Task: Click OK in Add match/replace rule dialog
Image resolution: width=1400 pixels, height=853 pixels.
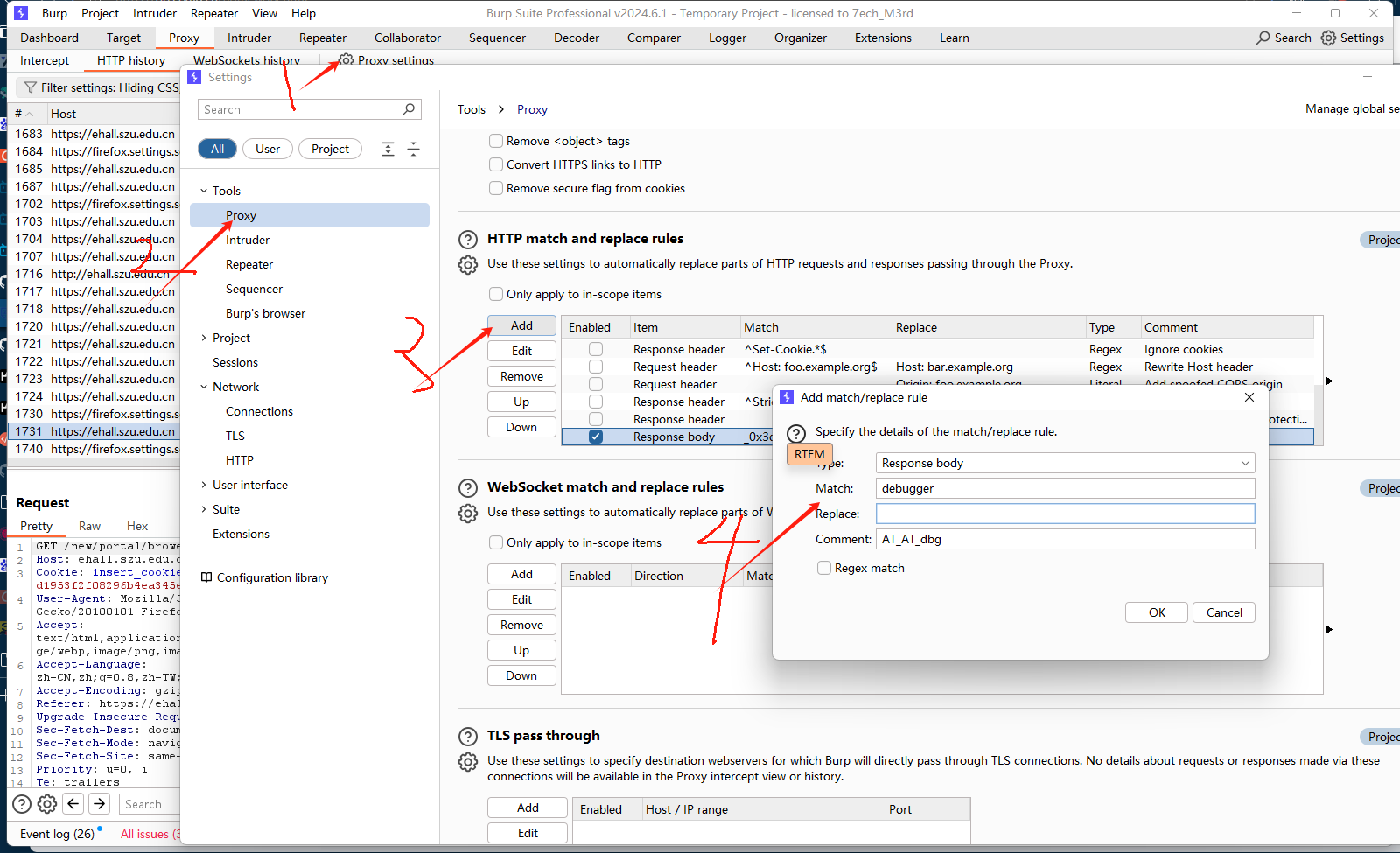Action: [1157, 612]
